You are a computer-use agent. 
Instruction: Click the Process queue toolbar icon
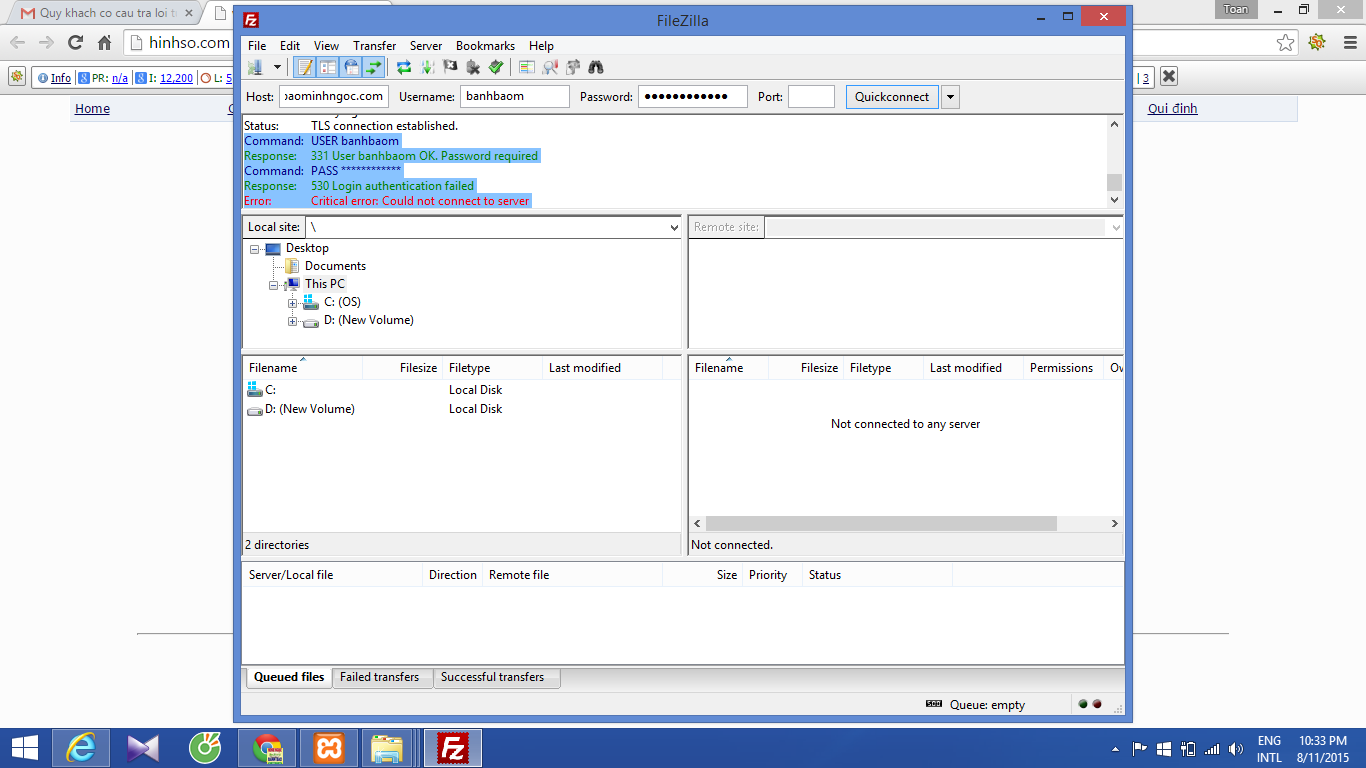coord(427,67)
